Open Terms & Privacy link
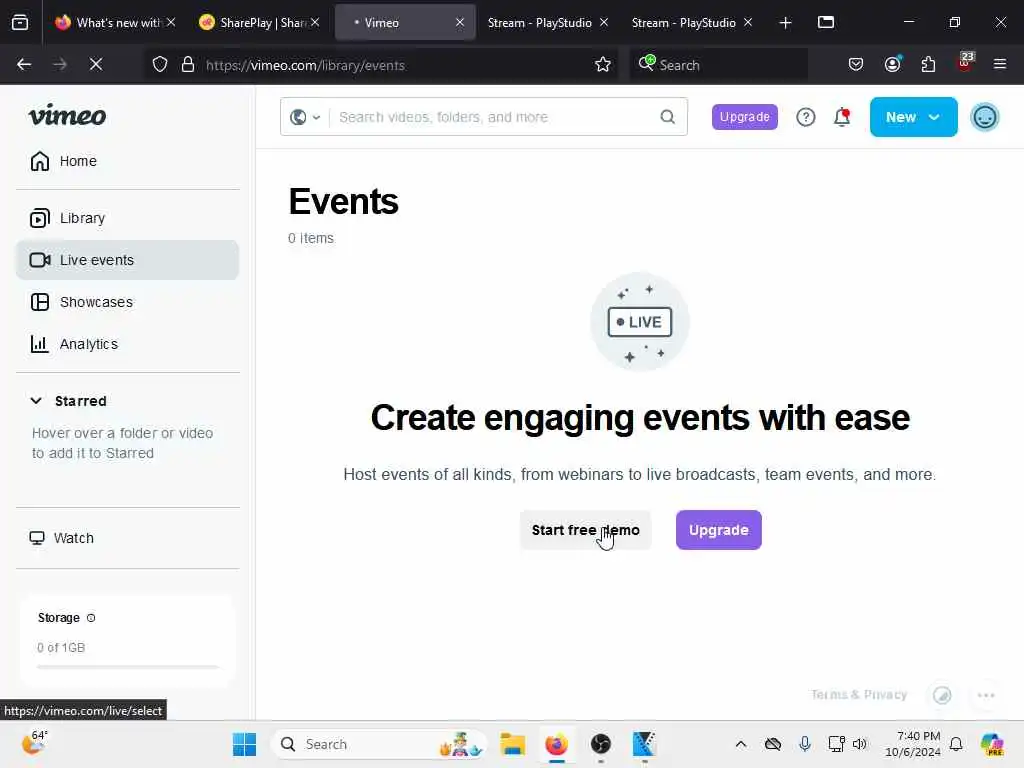This screenshot has height=768, width=1024. (859, 695)
